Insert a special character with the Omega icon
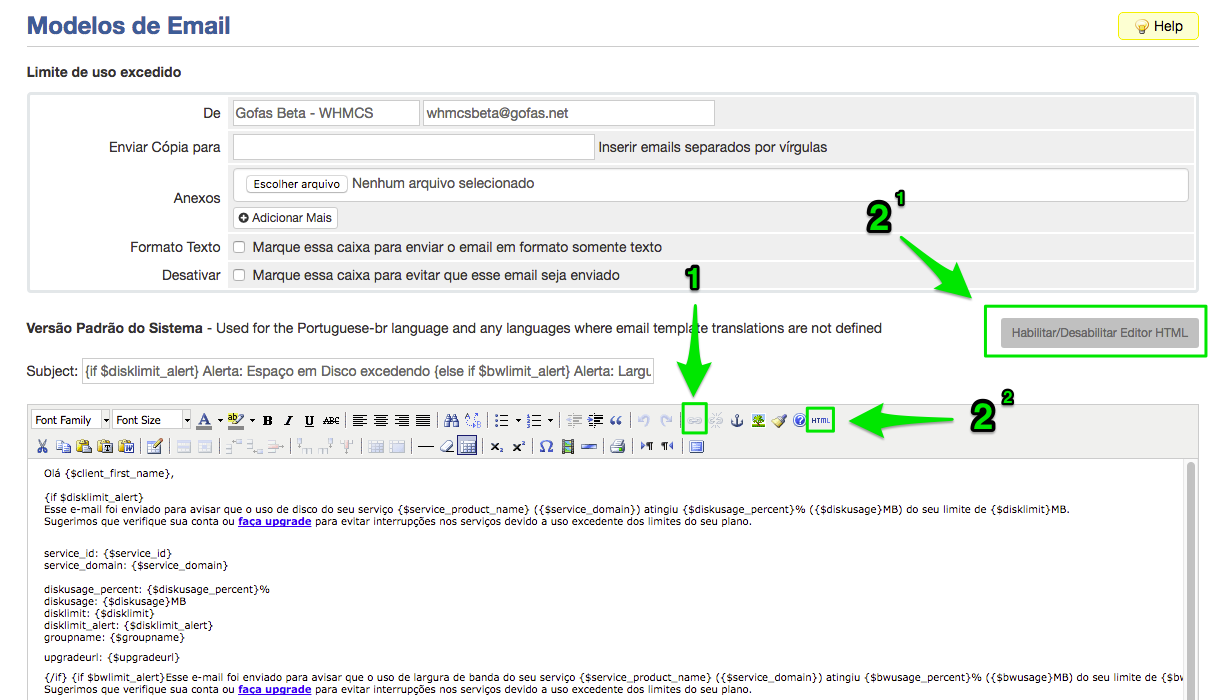This screenshot has width=1213, height=700. click(546, 447)
